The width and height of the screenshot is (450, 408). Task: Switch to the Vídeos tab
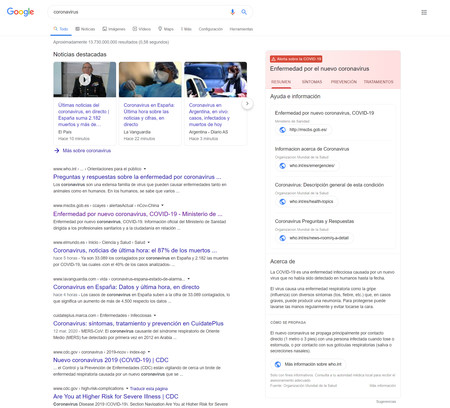tap(141, 29)
